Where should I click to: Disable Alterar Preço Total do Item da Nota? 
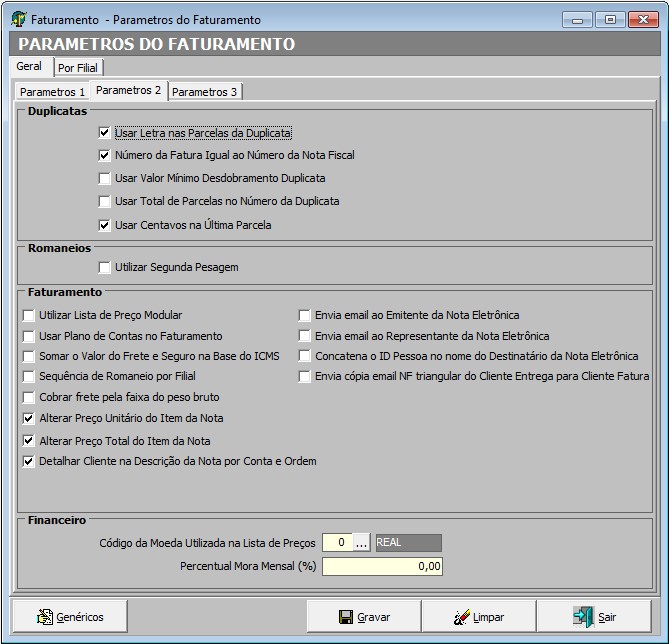click(28, 440)
